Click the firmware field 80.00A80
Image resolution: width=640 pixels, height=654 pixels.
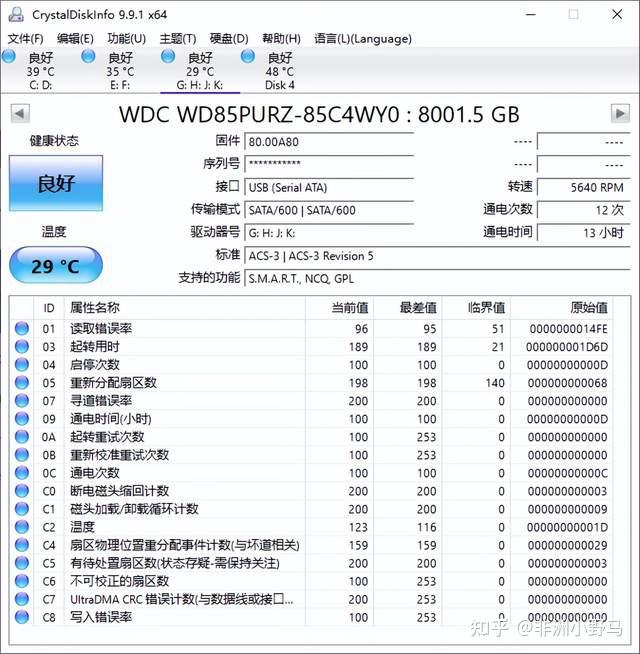329,142
